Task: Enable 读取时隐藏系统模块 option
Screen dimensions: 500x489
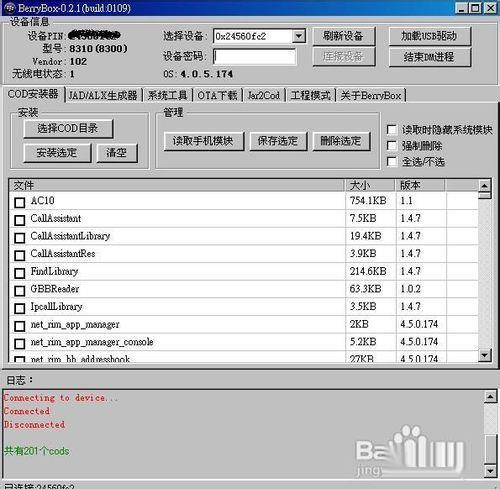Action: [392, 129]
